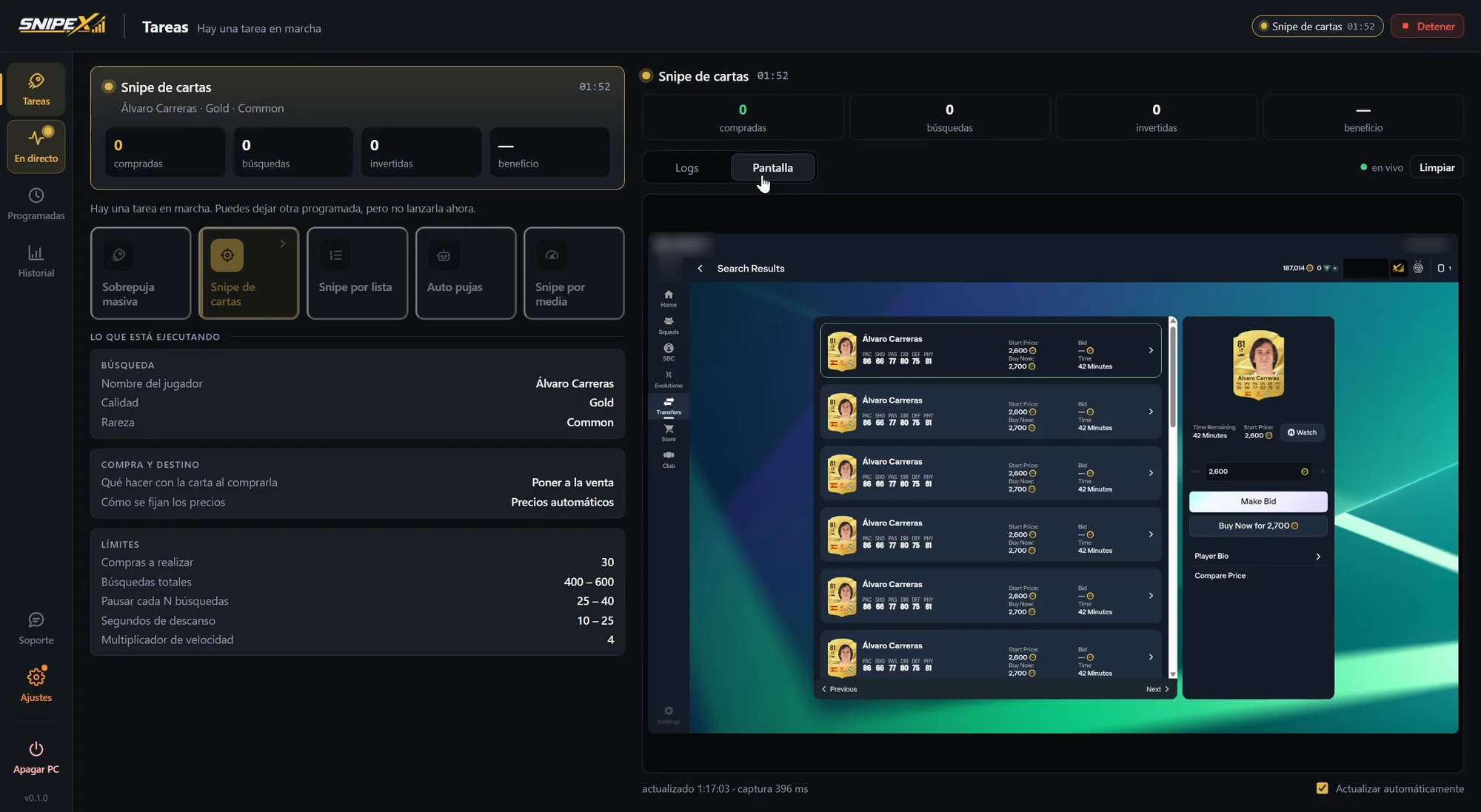Open Ajustes settings gear
Viewport: 1481px width, 812px height.
pos(36,677)
